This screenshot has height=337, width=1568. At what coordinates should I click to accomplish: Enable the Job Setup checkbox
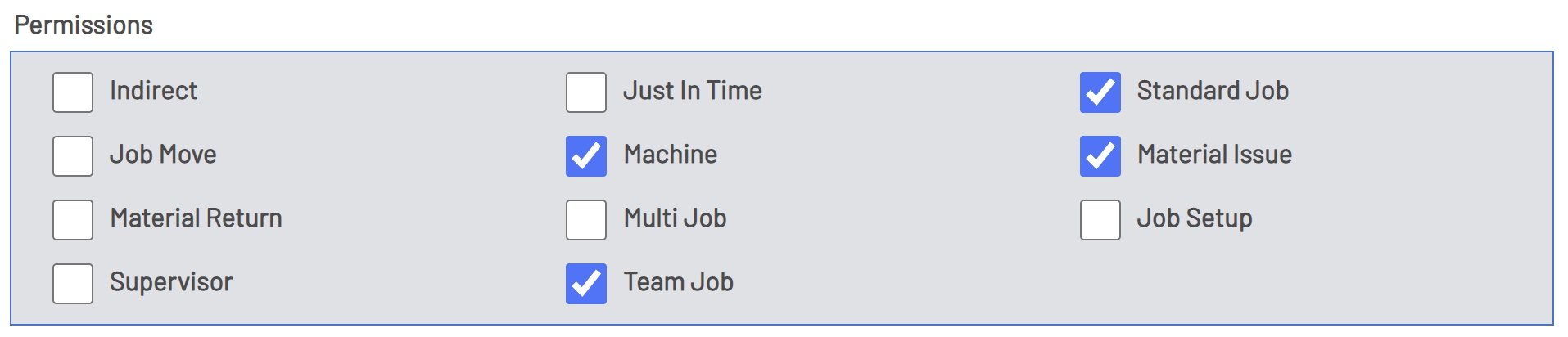1100,220
